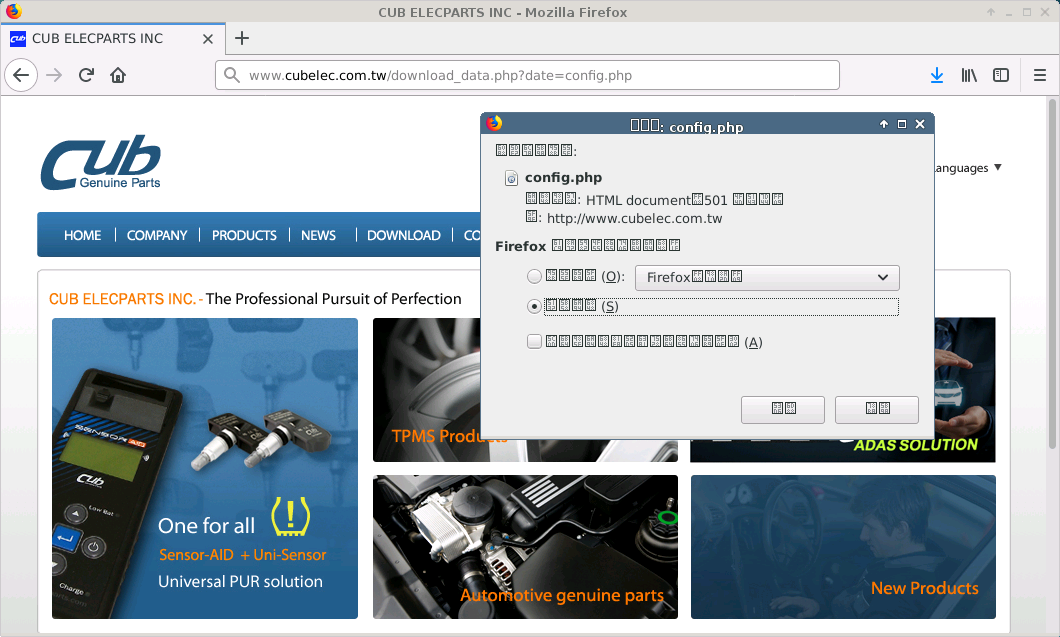The image size is (1060, 637).
Task: Click the 'http://www.cubelec.com.tw' source text
Action: (x=634, y=218)
